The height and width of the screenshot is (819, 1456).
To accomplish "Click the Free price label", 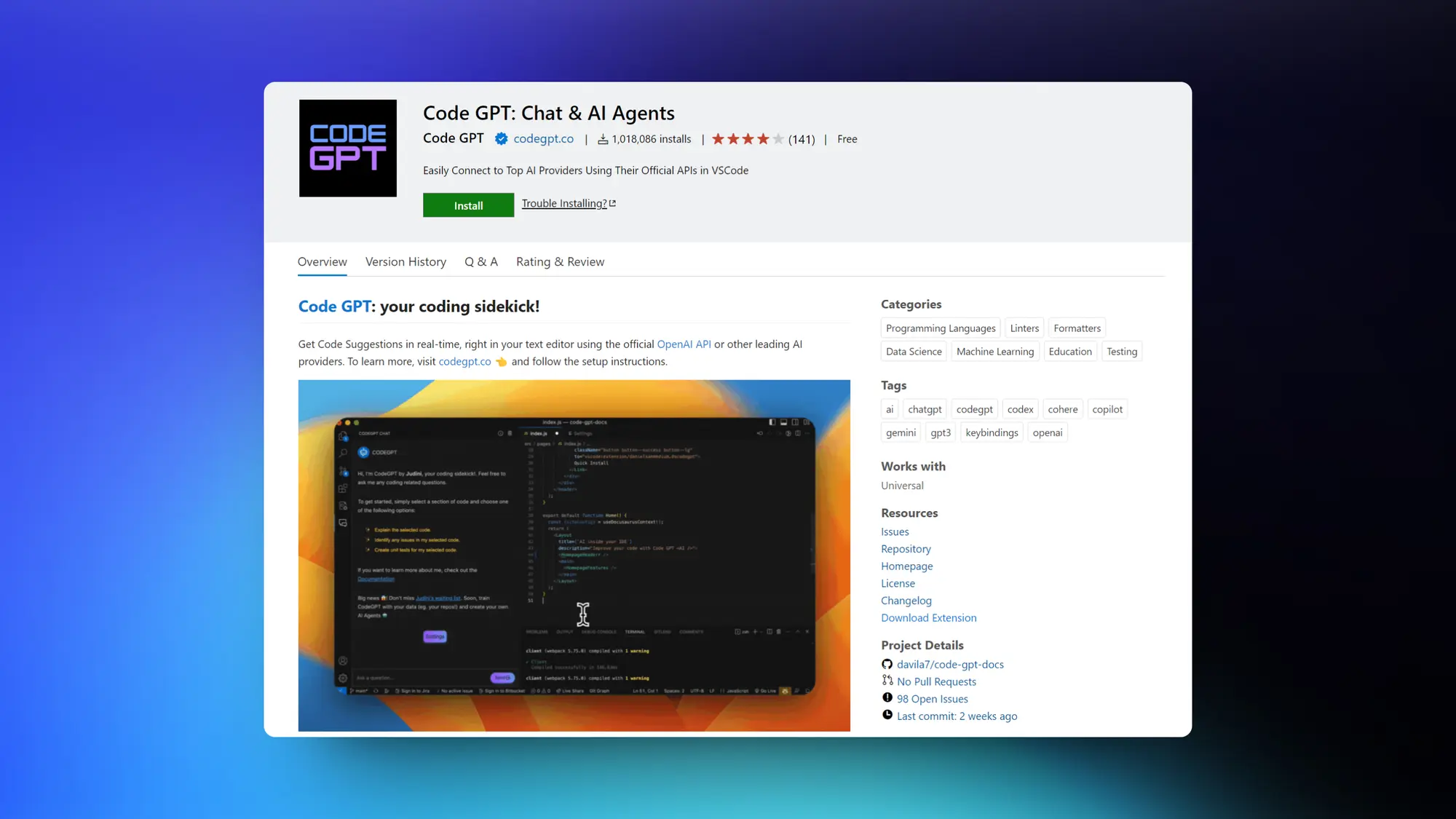I will point(847,139).
